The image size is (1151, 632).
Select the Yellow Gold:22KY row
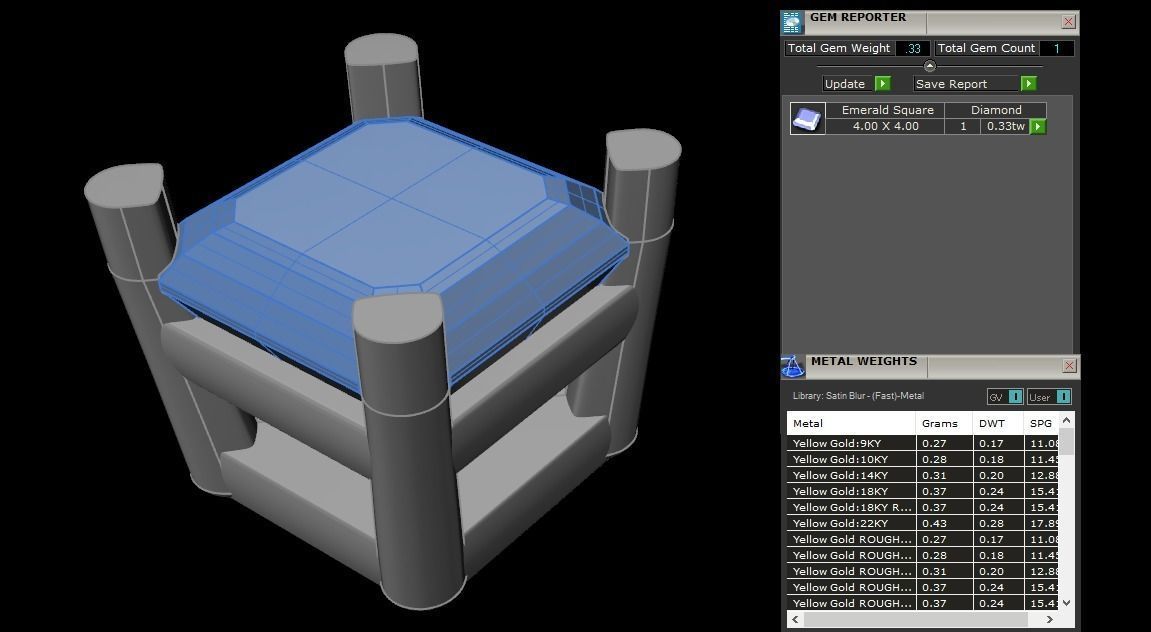(923, 523)
